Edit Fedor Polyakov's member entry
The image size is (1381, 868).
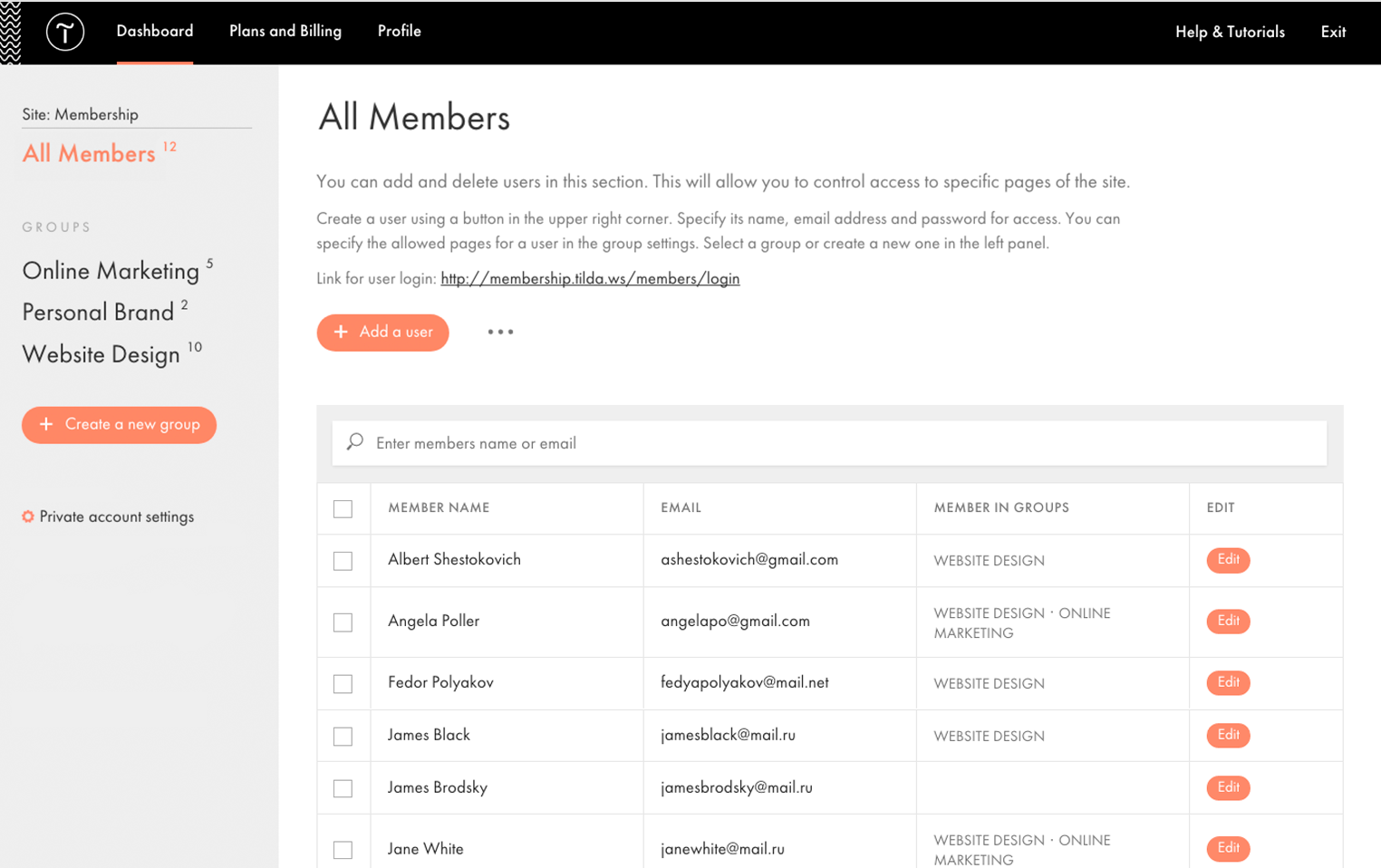[x=1228, y=683]
